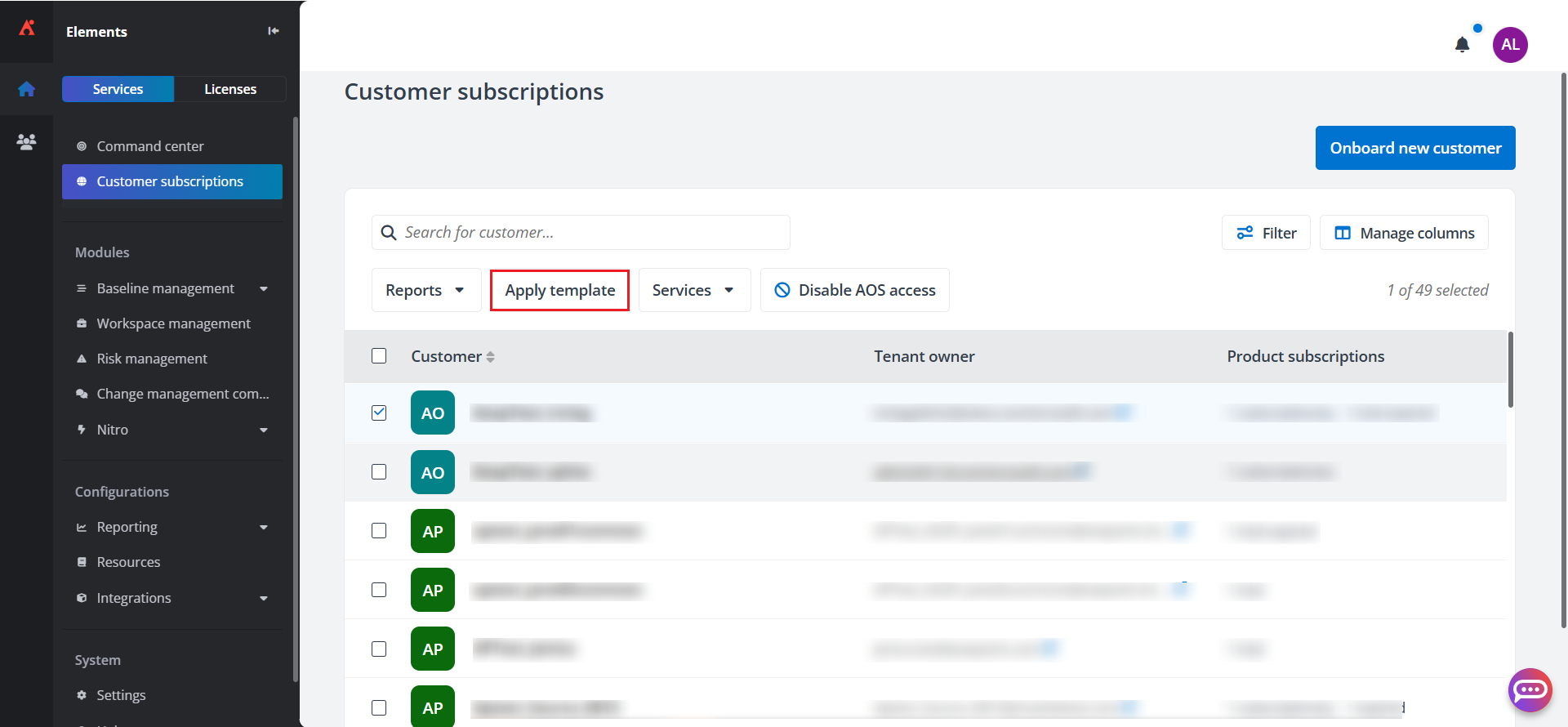The image size is (1568, 727).
Task: Click the red logo icon at top left
Action: tap(27, 28)
